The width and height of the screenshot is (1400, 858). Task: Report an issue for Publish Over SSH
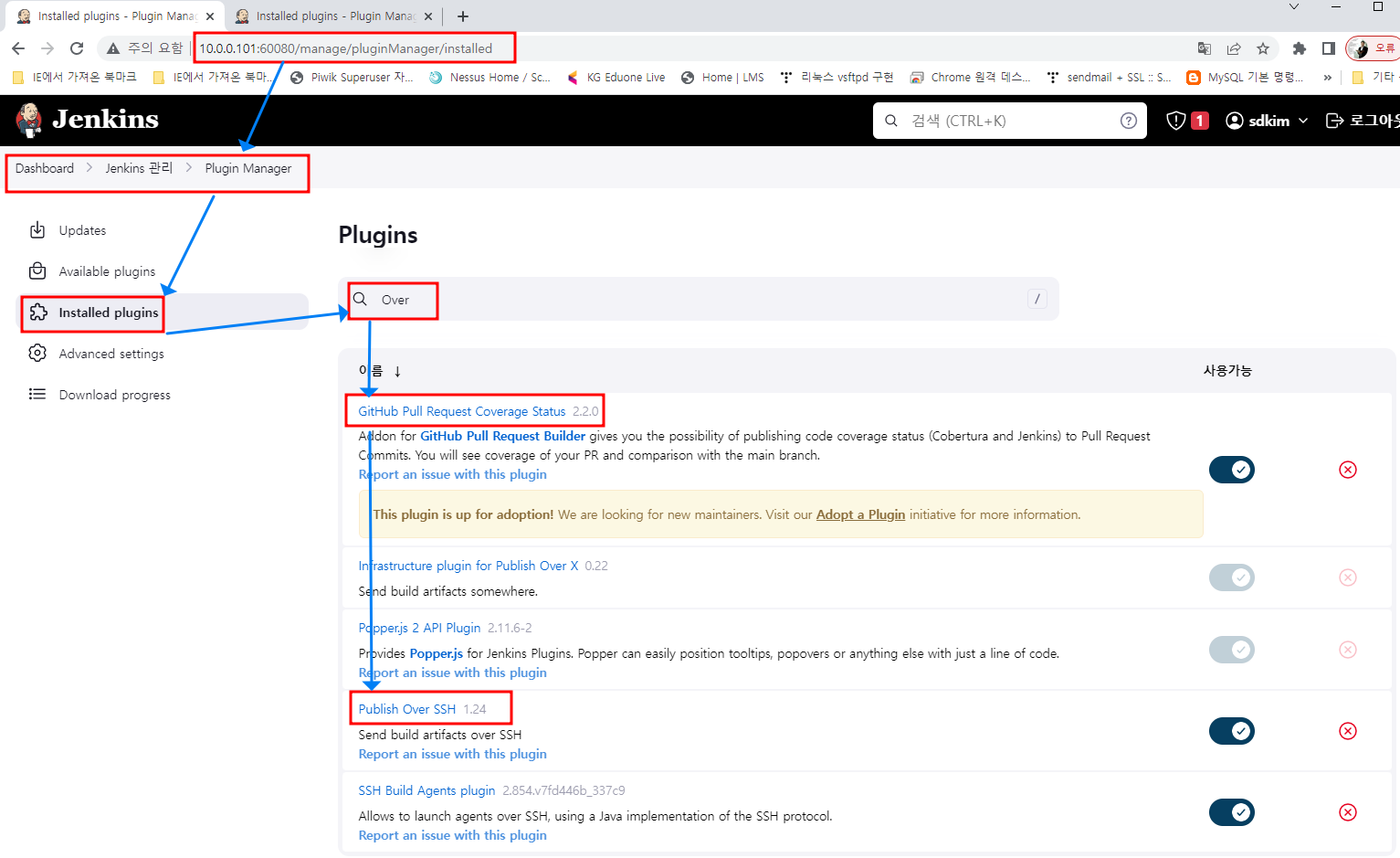click(453, 754)
